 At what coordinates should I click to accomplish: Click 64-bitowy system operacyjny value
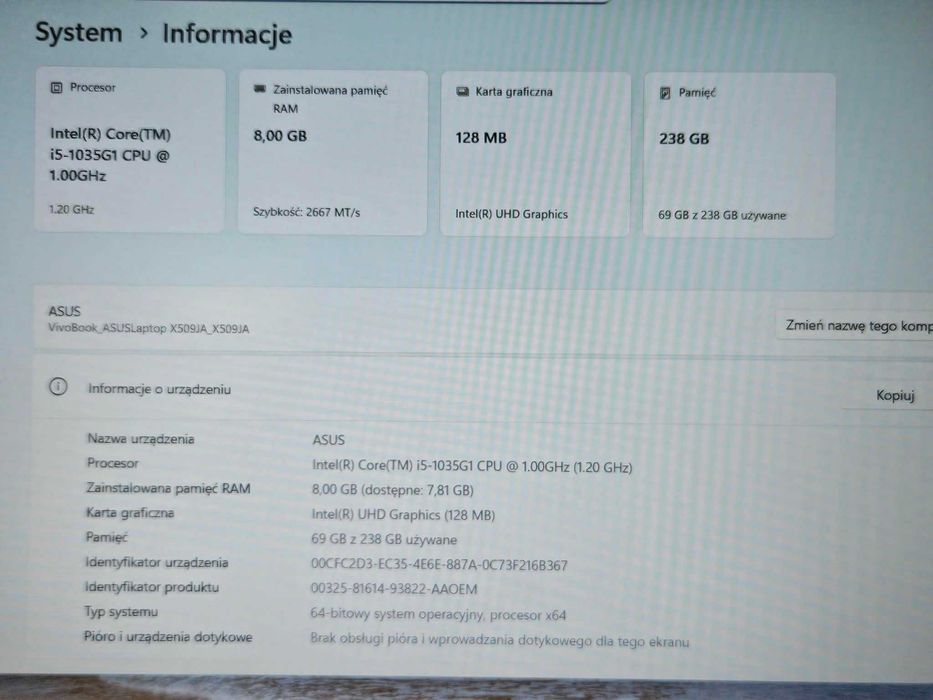point(438,614)
